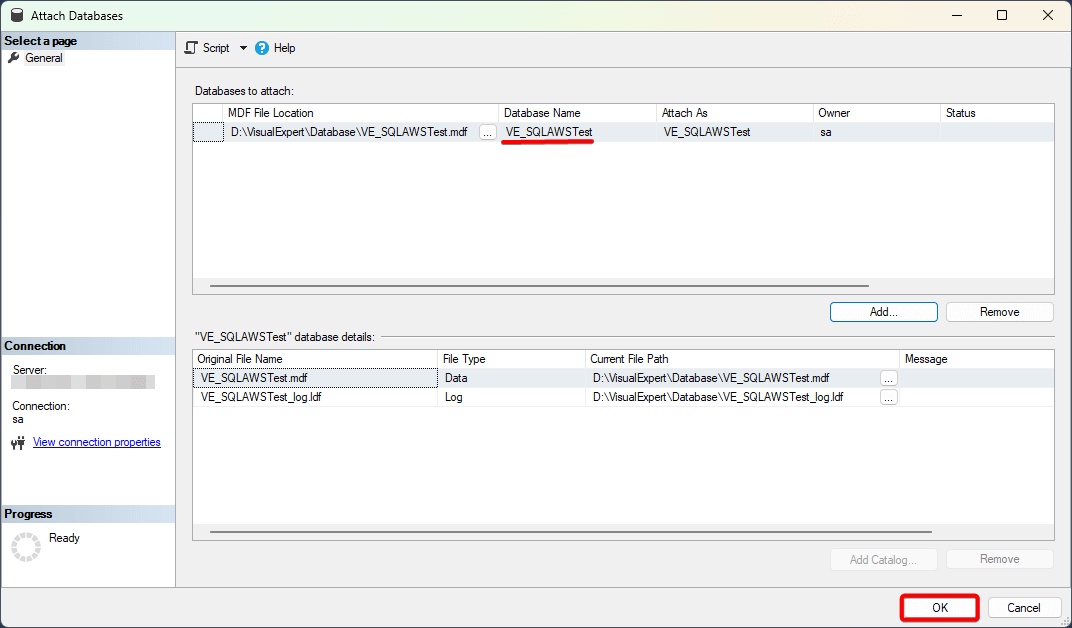
Task: Click the Current File Path column header
Action: tap(742, 359)
